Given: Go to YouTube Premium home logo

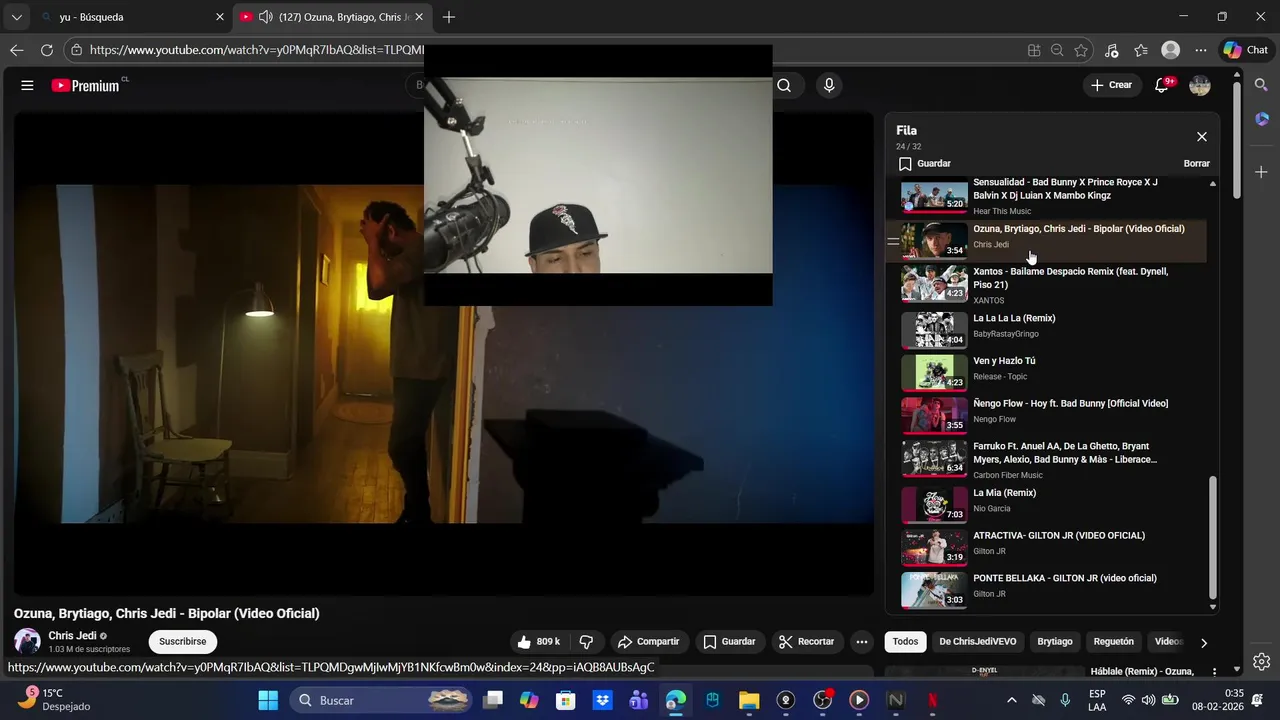Looking at the screenshot, I should [x=87, y=85].
